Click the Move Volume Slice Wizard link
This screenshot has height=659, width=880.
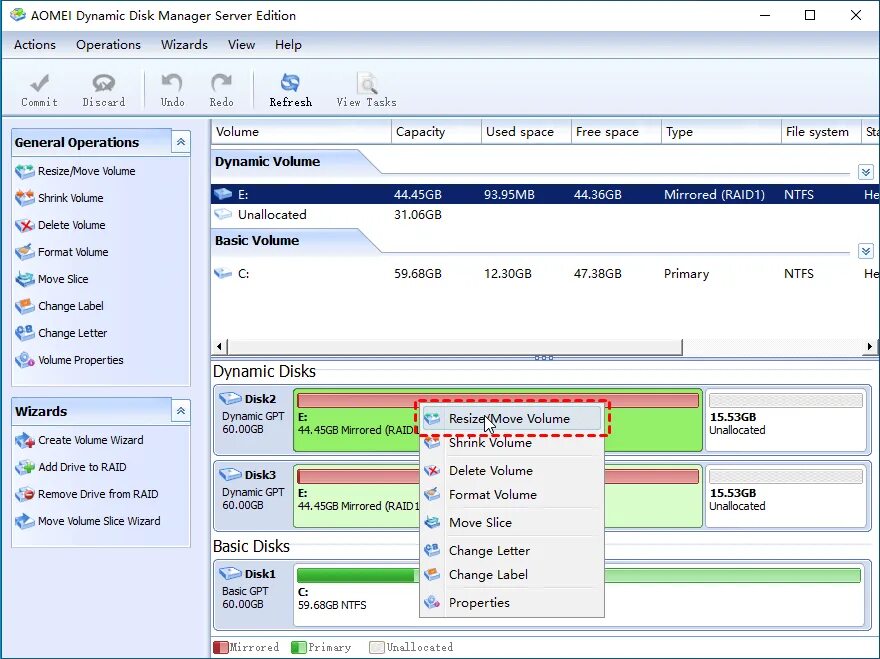tap(99, 521)
